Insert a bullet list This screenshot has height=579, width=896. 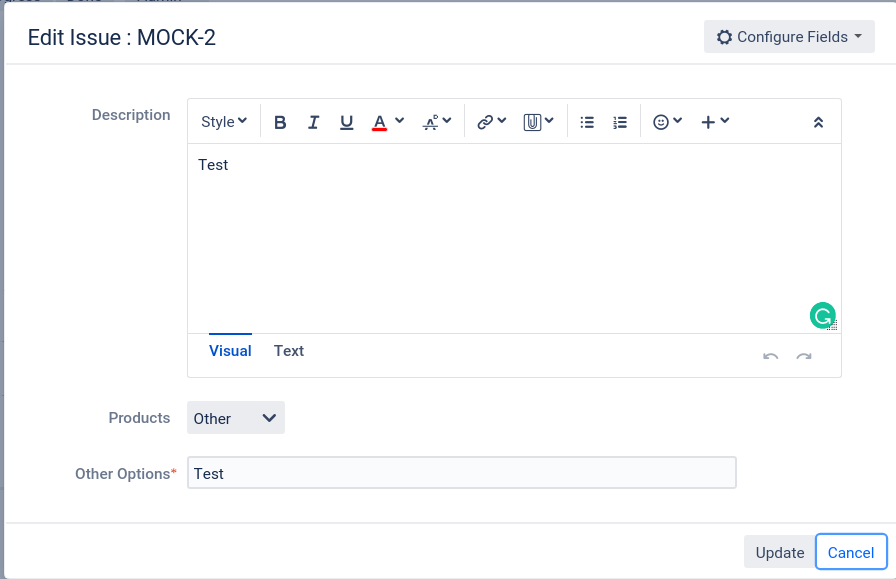click(x=587, y=122)
